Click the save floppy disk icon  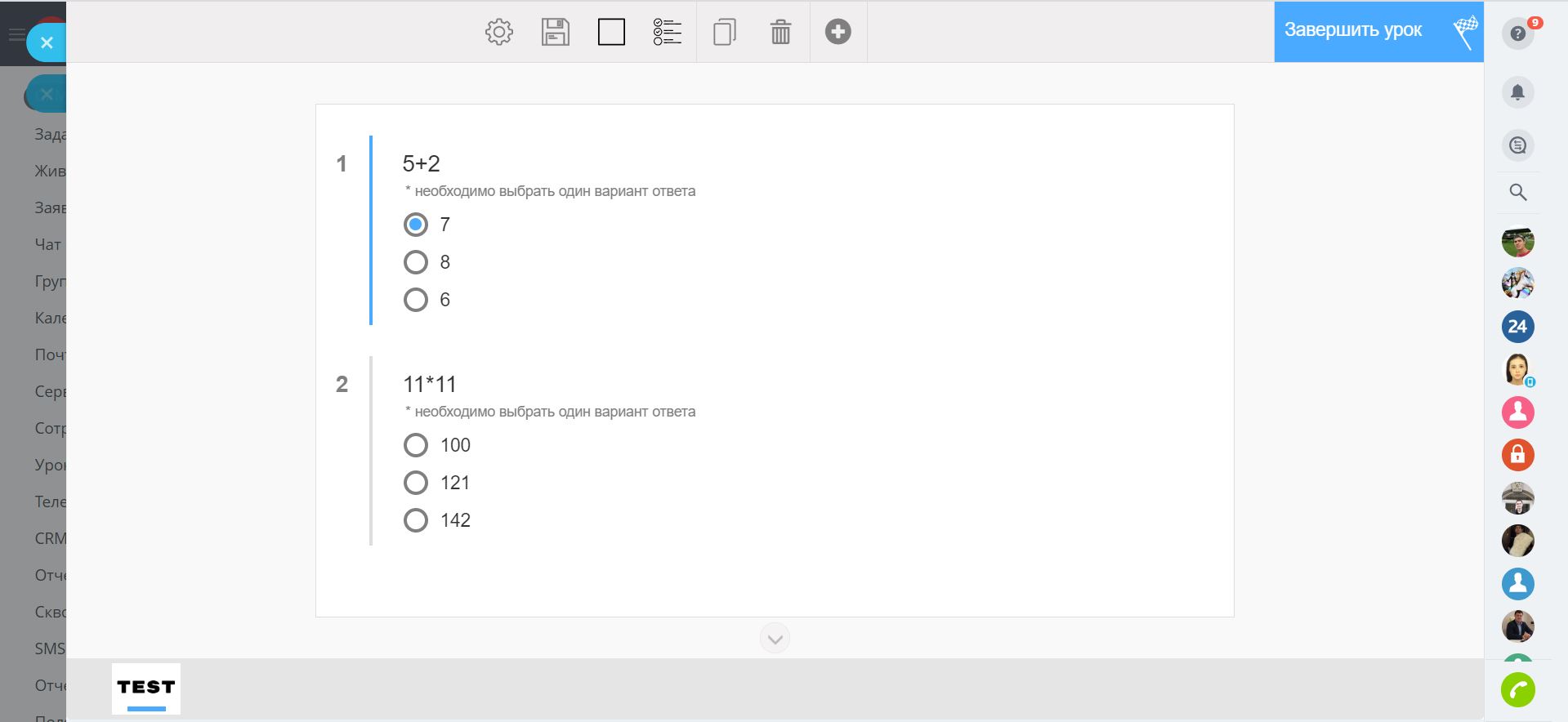[x=556, y=32]
